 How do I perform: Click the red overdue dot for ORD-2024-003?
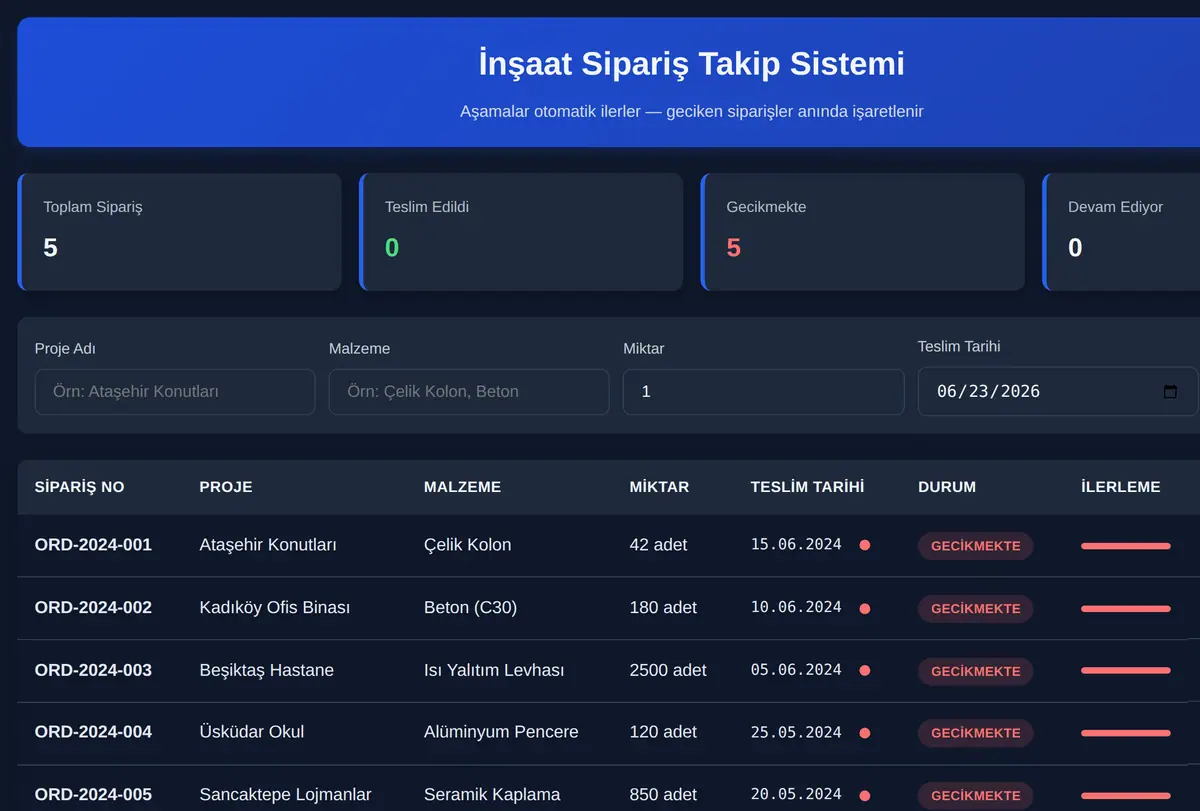(865, 670)
